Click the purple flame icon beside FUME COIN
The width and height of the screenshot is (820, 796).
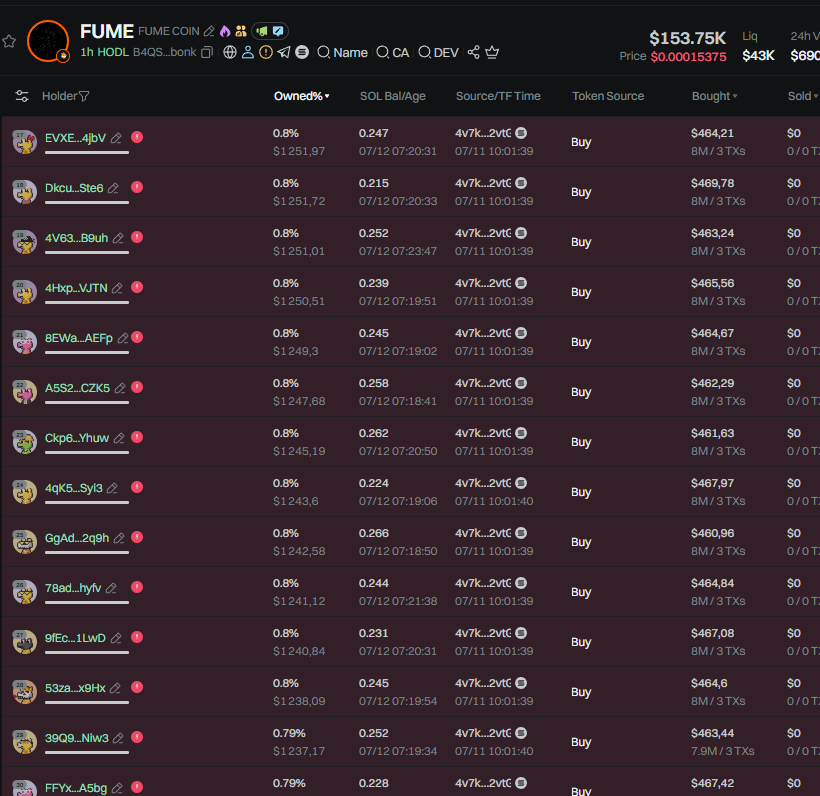pyautogui.click(x=225, y=31)
